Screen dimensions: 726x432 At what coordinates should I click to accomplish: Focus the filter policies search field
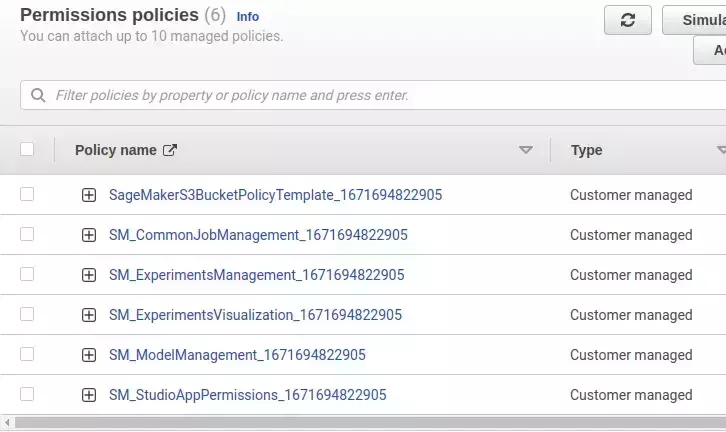coord(380,96)
